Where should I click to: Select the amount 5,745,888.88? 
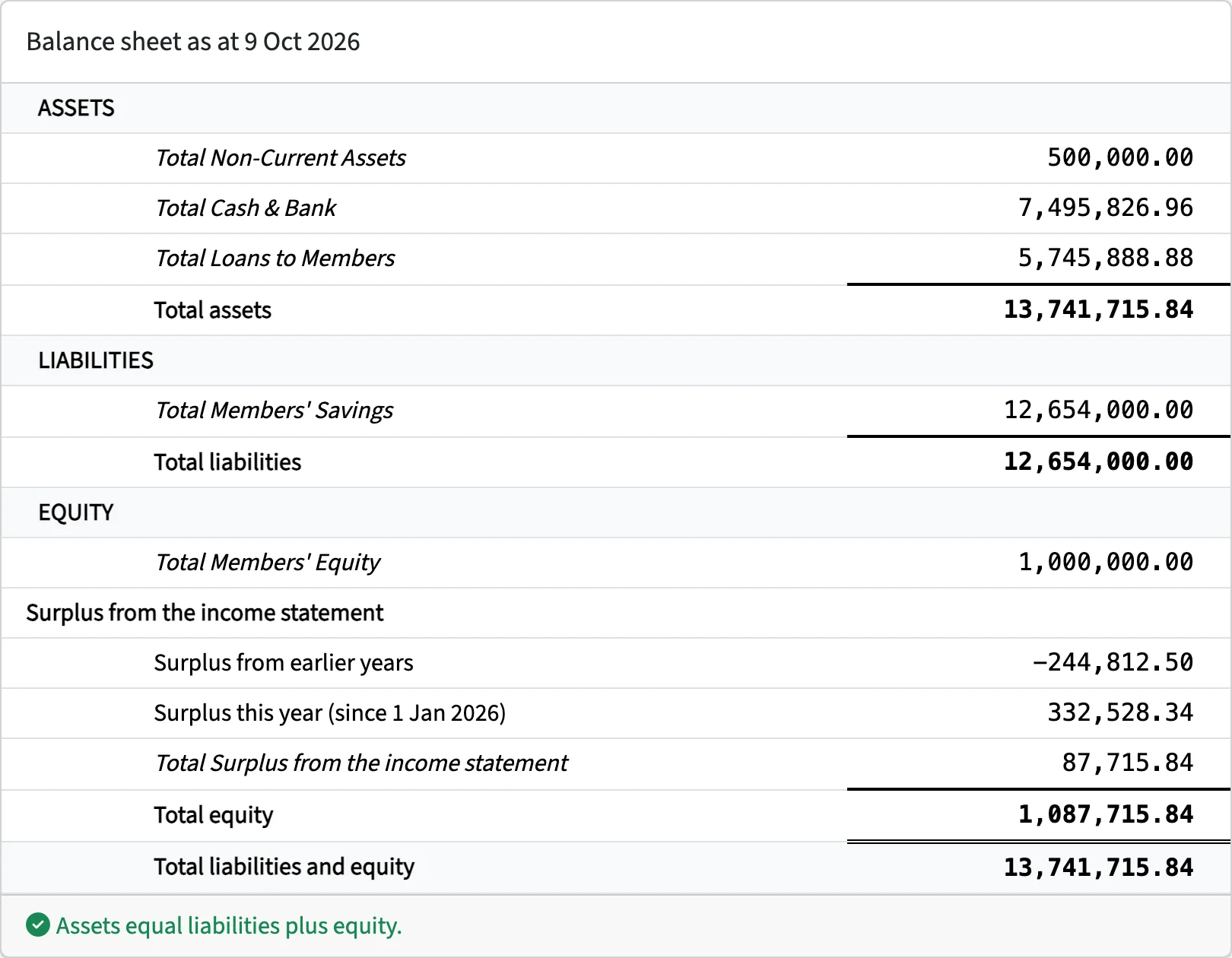click(1106, 259)
